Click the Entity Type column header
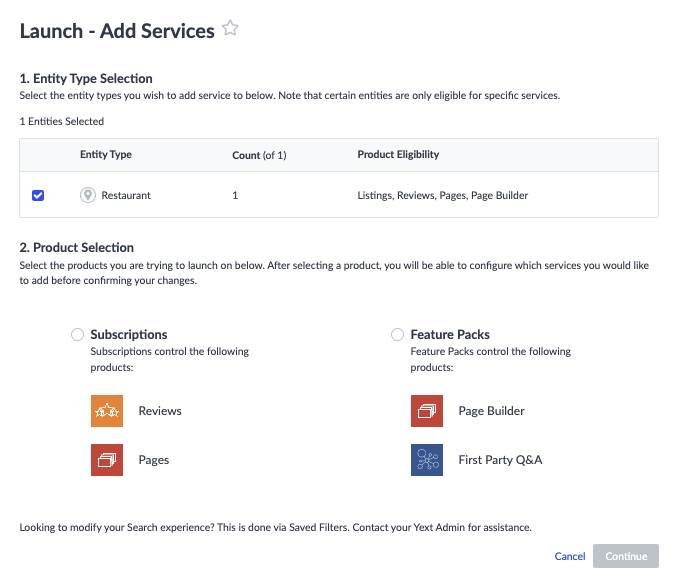Screen dimensions: 683x583 click(x=106, y=155)
